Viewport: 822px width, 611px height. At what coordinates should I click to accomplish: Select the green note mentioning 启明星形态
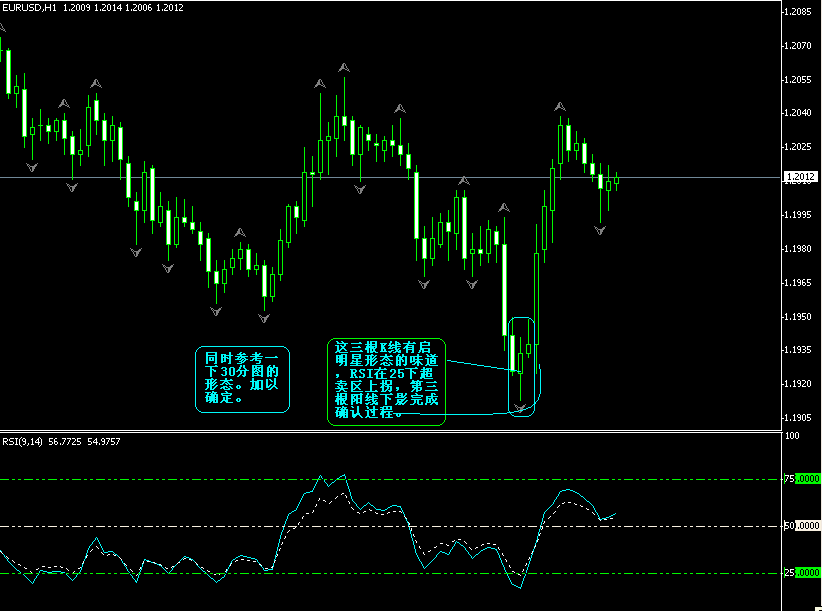(x=386, y=381)
